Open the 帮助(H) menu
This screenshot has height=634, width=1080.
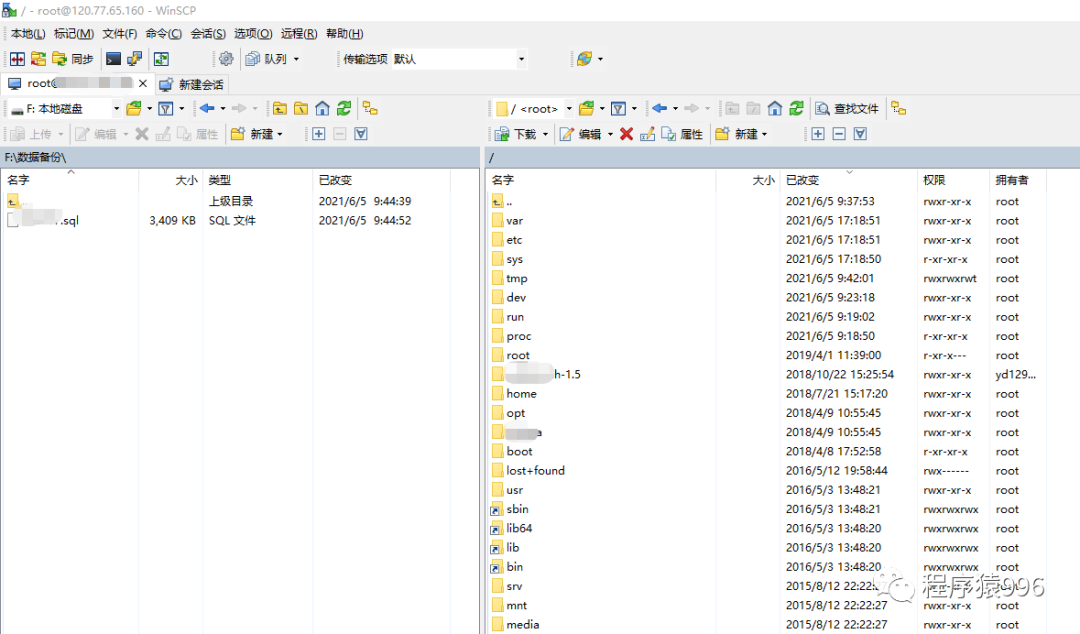coord(344,34)
